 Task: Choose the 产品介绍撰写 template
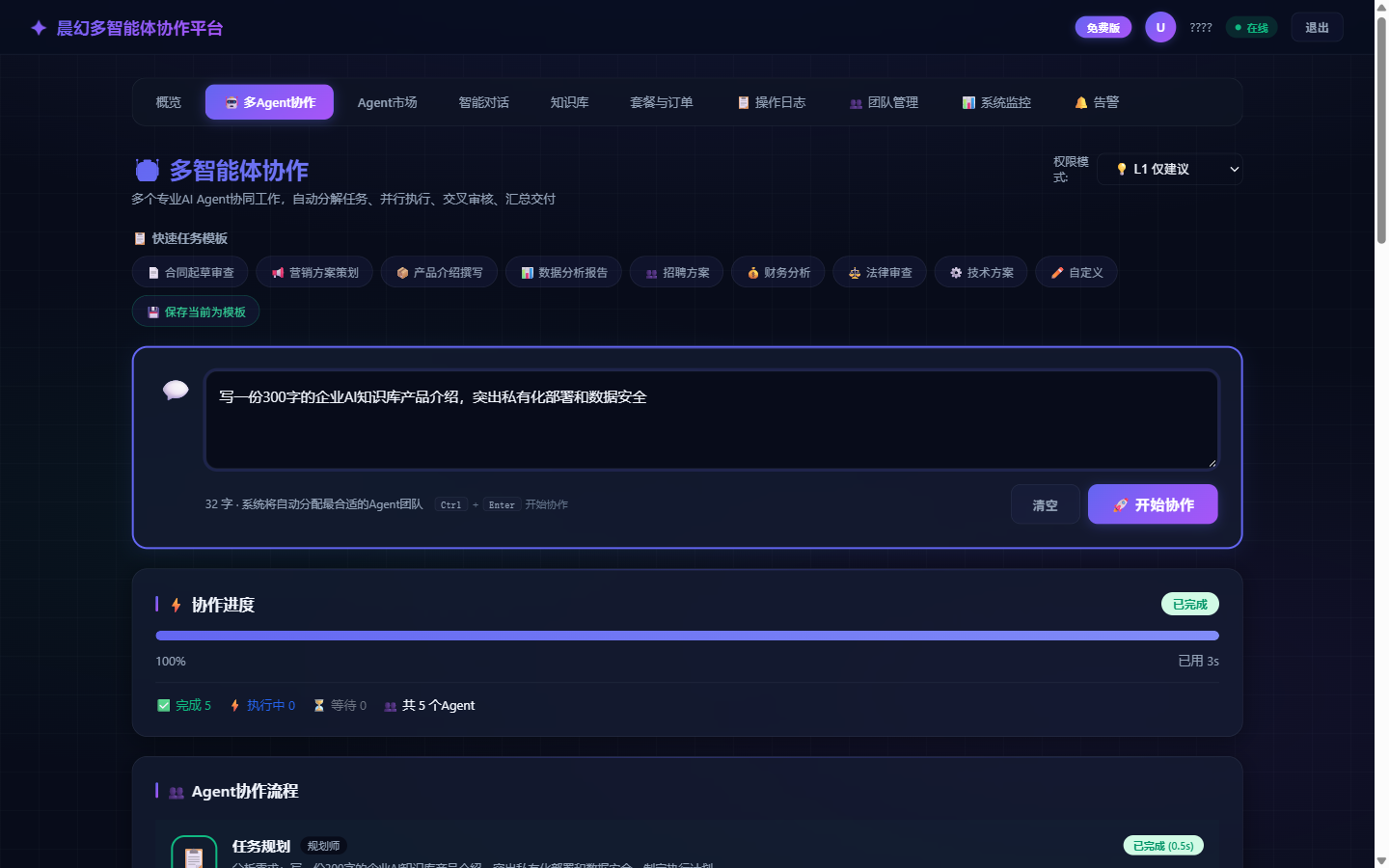[439, 272]
